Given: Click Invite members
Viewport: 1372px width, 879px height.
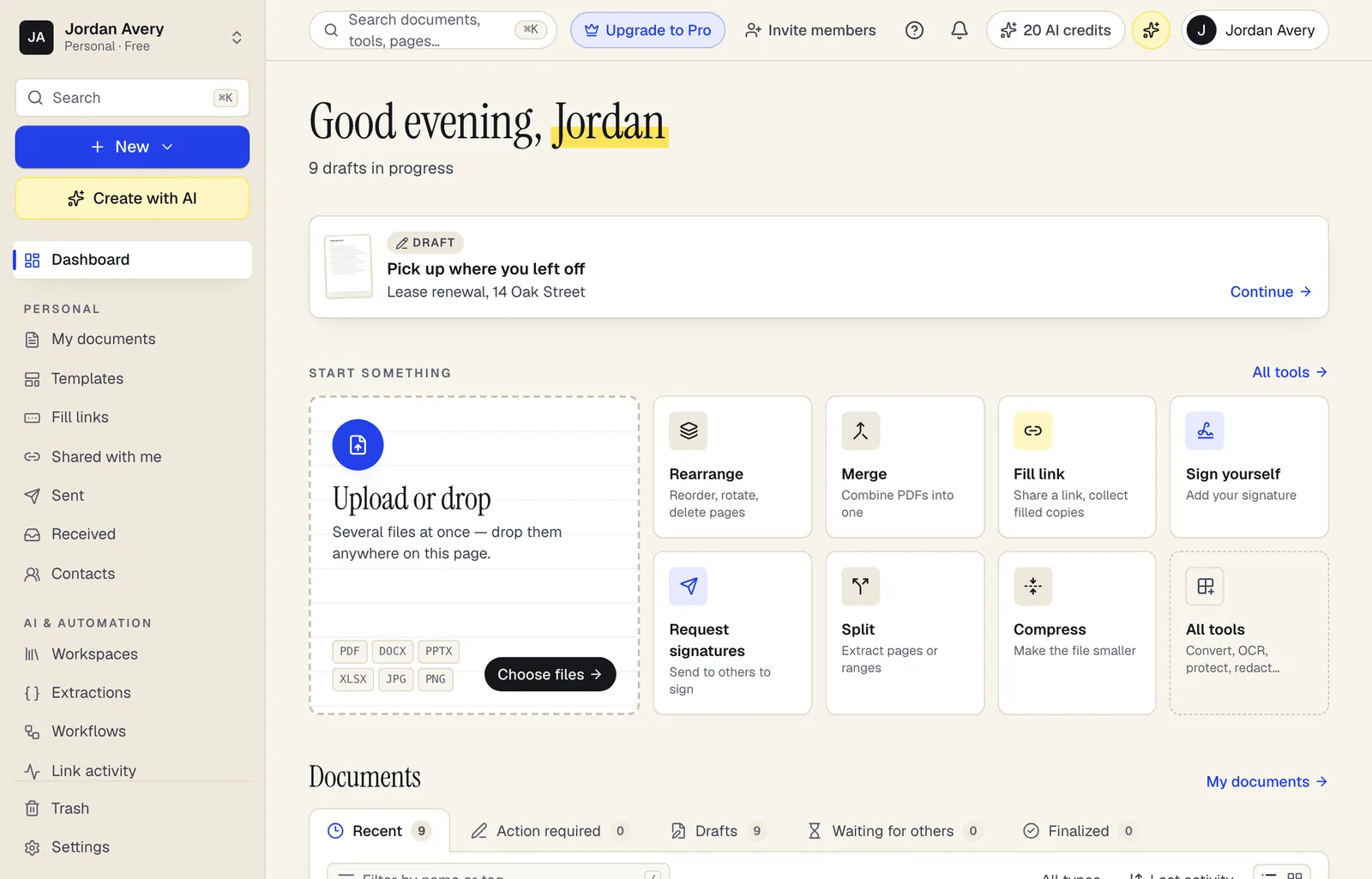Looking at the screenshot, I should click(x=810, y=31).
